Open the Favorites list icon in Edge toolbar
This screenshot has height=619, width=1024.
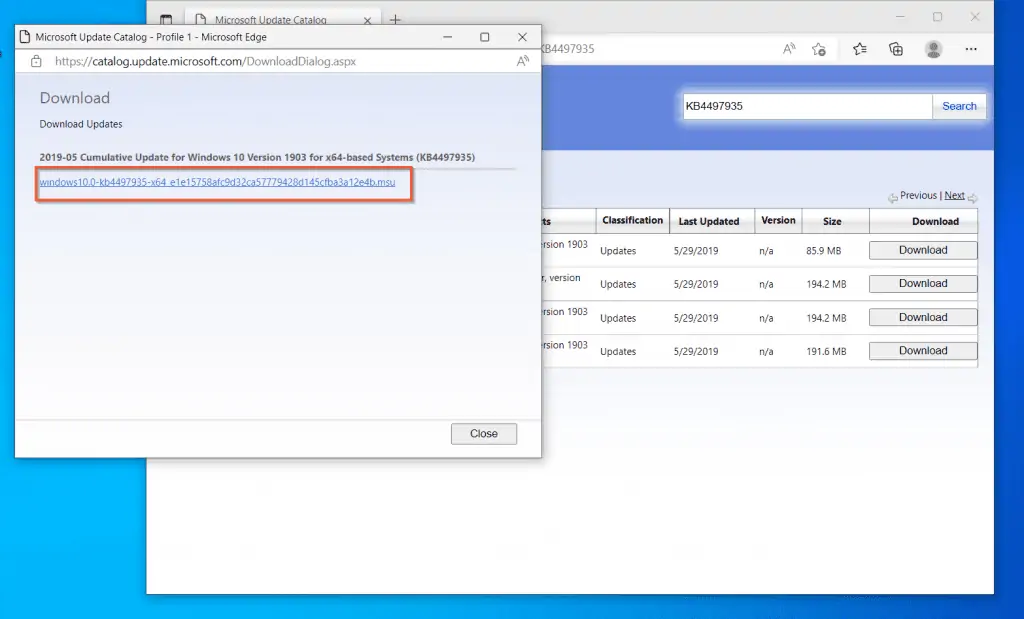pos(859,49)
